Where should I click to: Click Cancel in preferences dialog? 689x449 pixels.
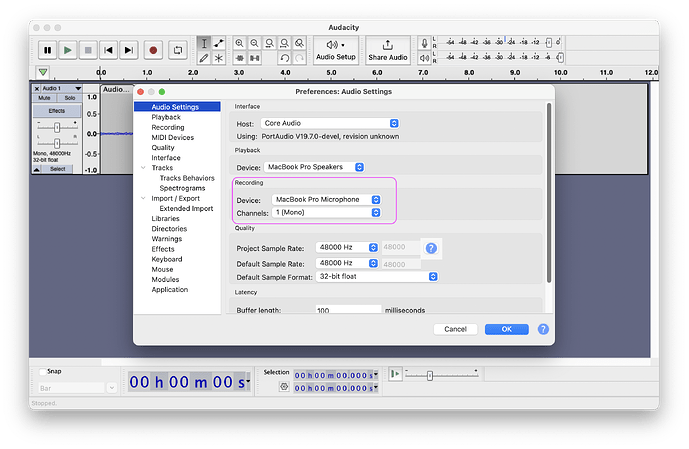tap(455, 329)
